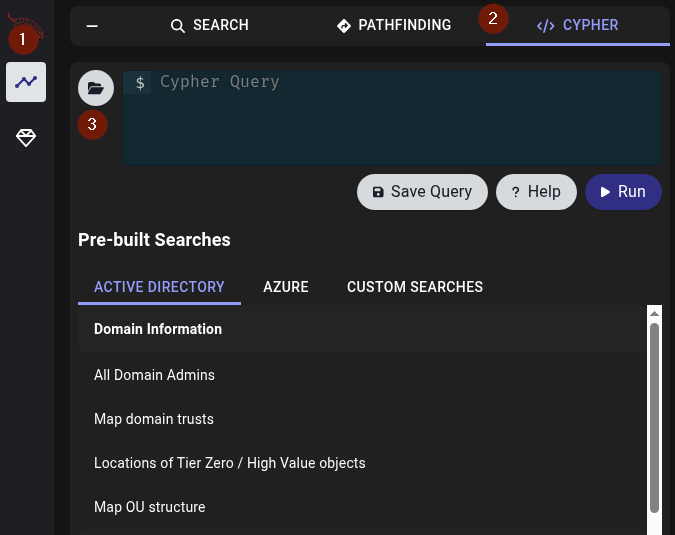Load the Map OU structure search

tap(150, 507)
